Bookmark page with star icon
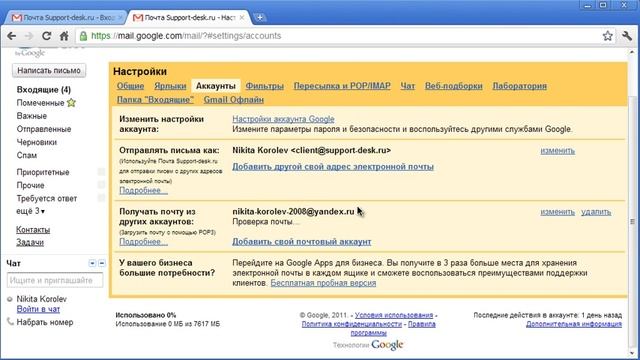This screenshot has height=360, width=640. pos(607,36)
